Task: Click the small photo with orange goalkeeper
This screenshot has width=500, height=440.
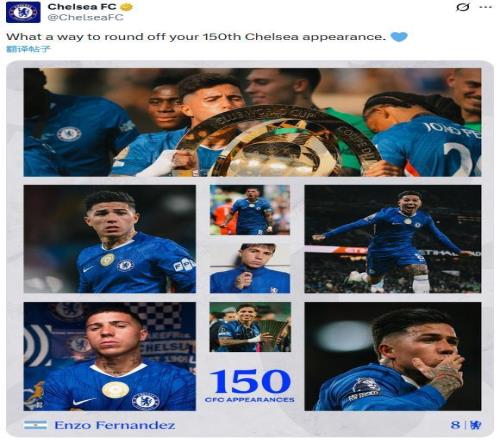Action: 250,210
